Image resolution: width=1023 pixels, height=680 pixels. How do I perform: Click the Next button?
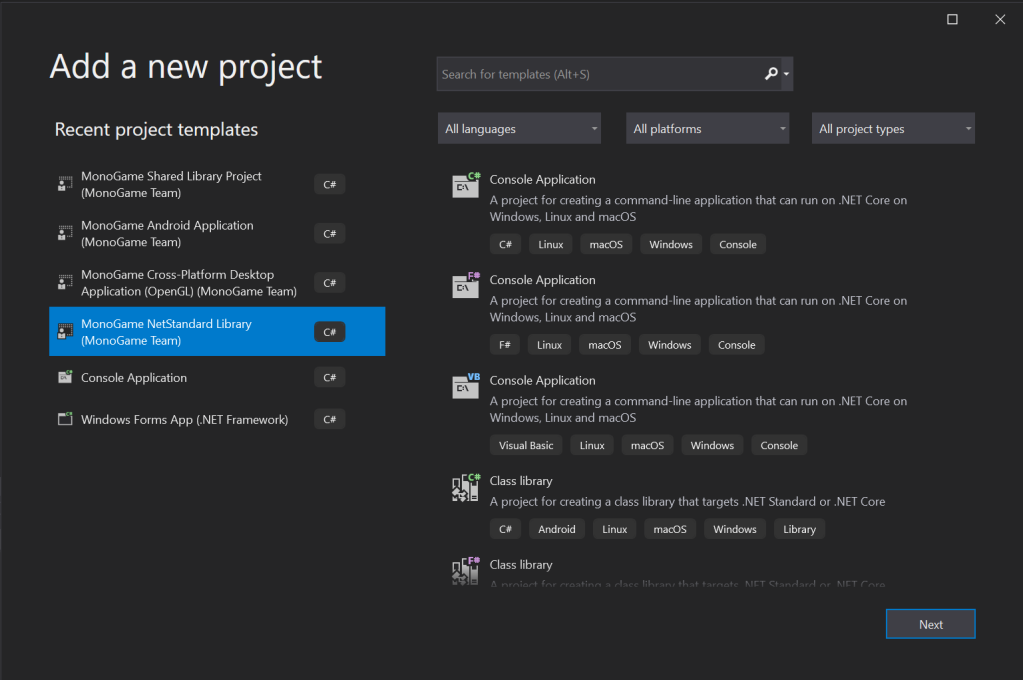tap(930, 625)
